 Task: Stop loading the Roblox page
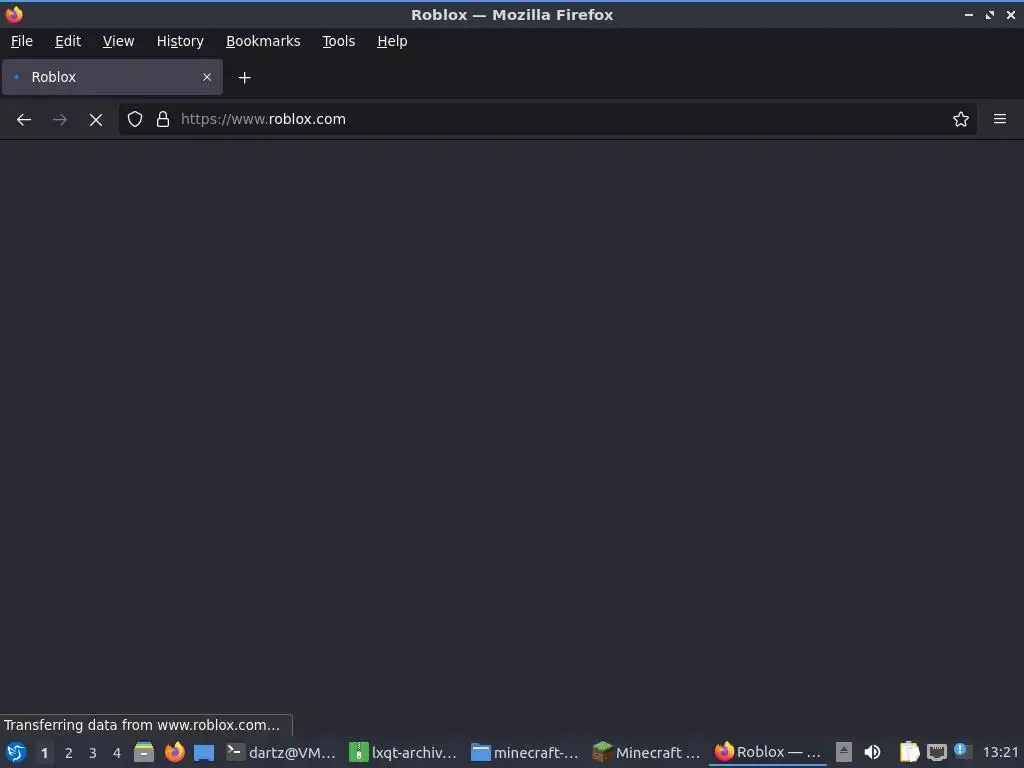click(95, 120)
